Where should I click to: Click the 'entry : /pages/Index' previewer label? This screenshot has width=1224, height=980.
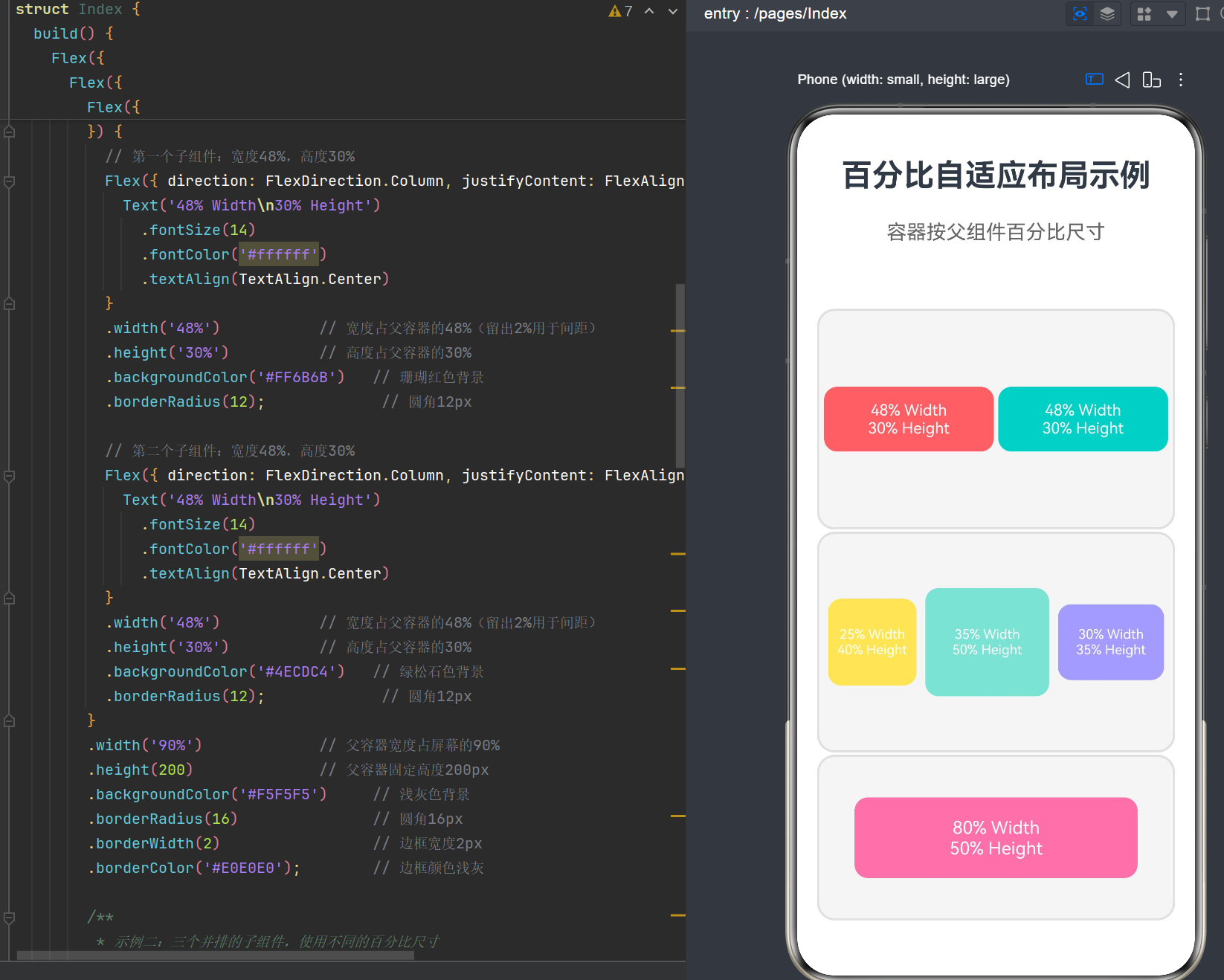click(776, 13)
